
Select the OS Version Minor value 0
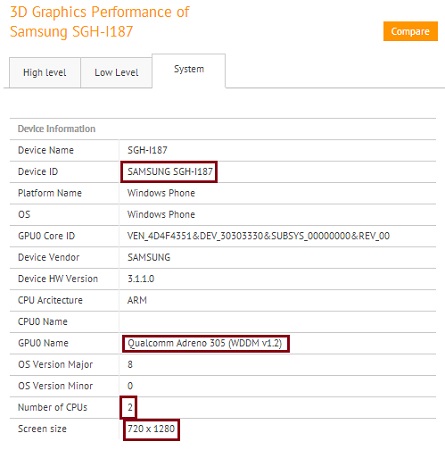click(x=130, y=386)
